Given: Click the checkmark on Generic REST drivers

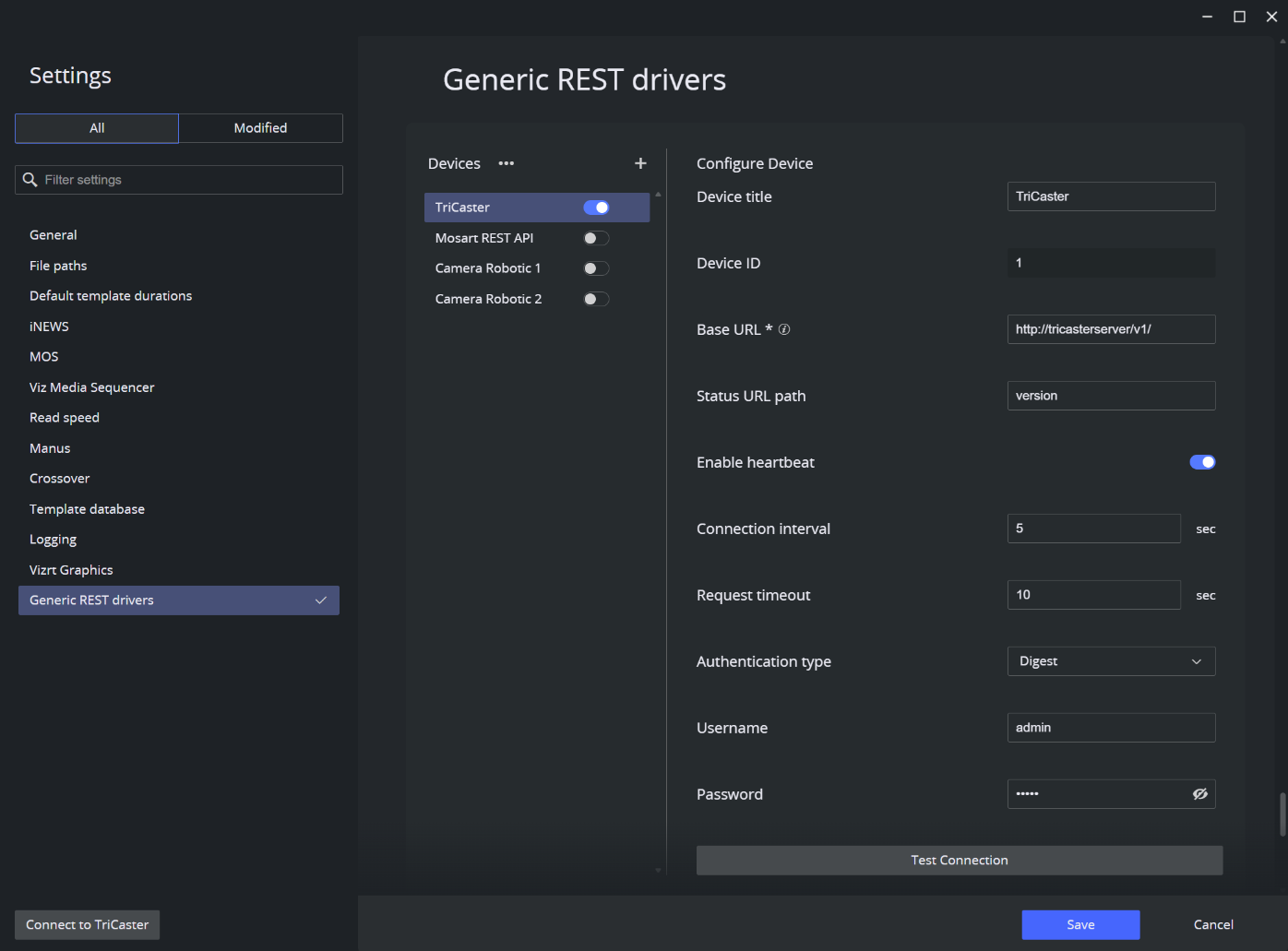Looking at the screenshot, I should 321,600.
